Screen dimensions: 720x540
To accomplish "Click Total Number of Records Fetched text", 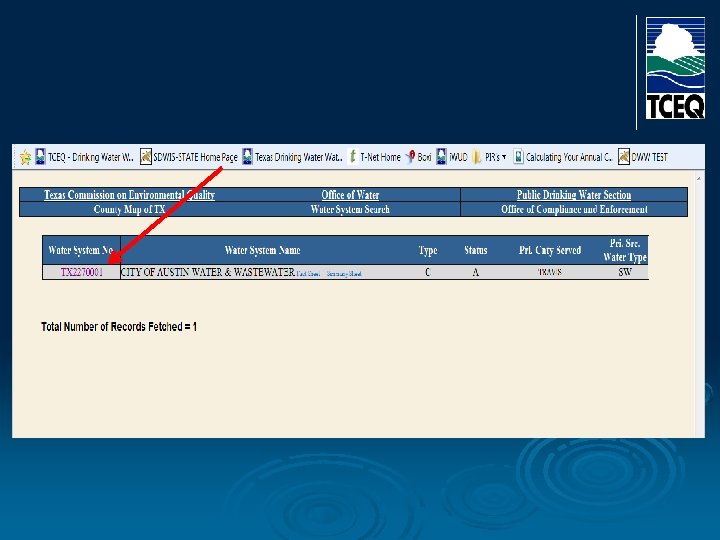I will pos(119,326).
